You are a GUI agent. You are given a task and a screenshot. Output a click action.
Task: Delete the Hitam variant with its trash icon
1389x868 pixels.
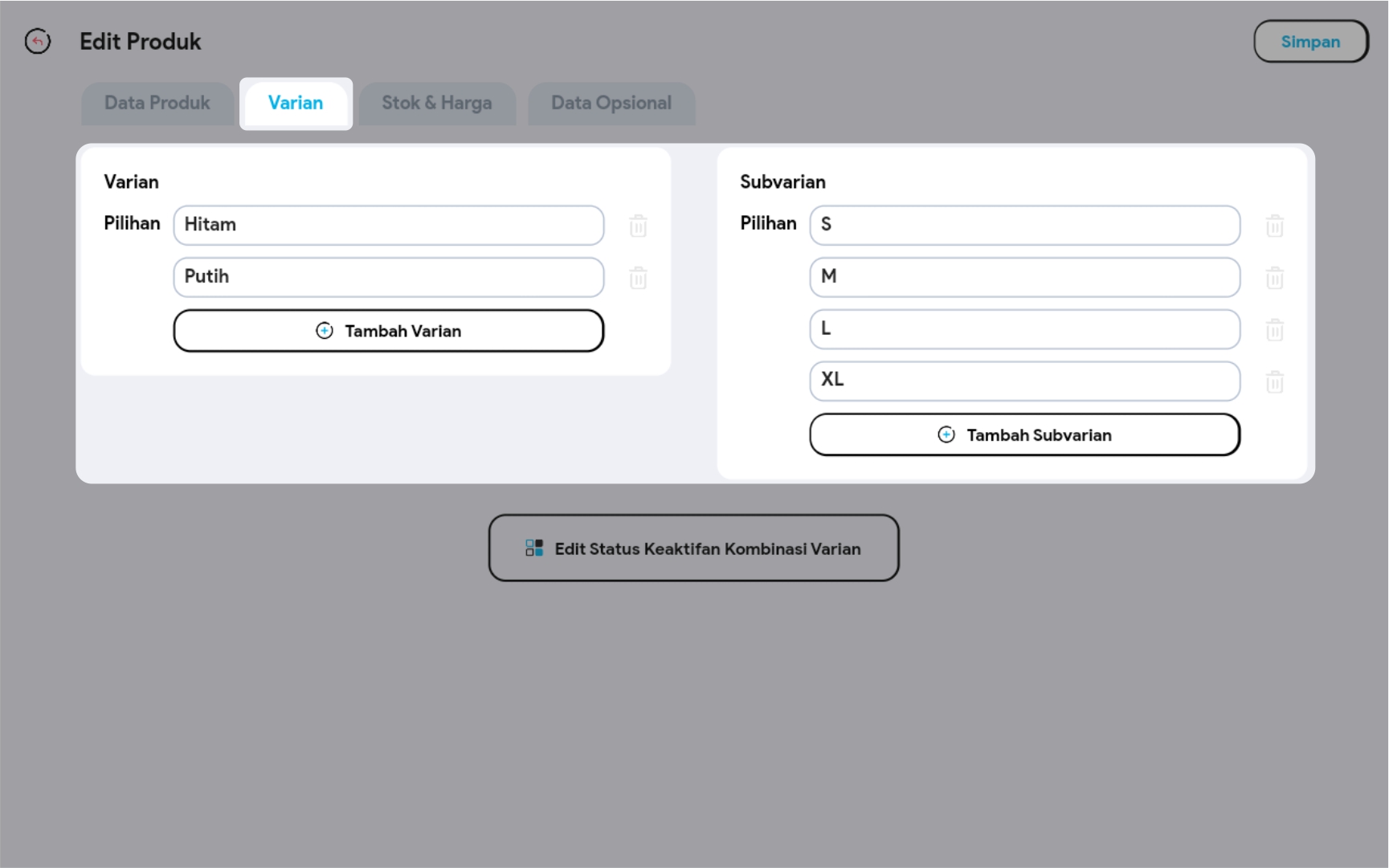click(x=638, y=226)
